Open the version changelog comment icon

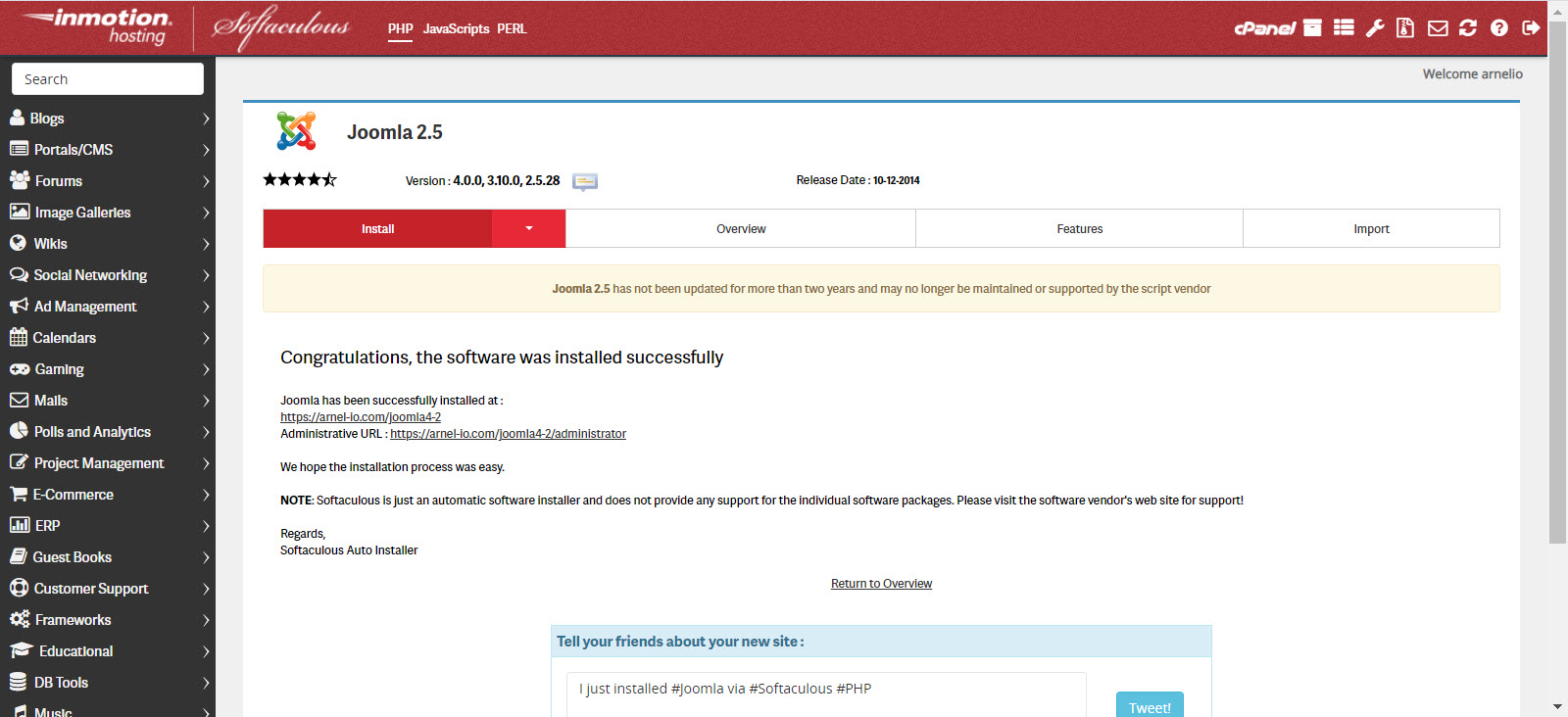pos(585,181)
